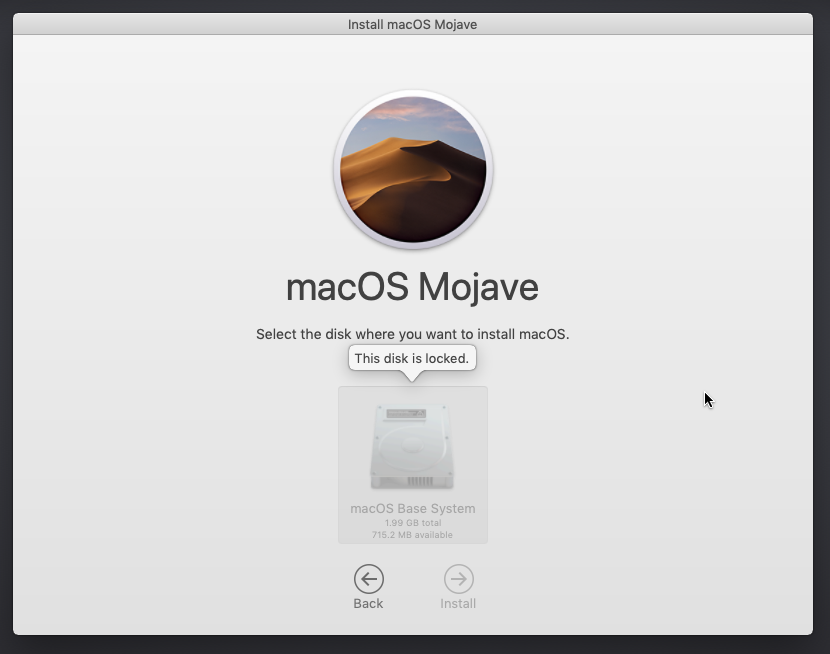
Task: Click the 'macOS Base System' disk name
Action: point(412,508)
